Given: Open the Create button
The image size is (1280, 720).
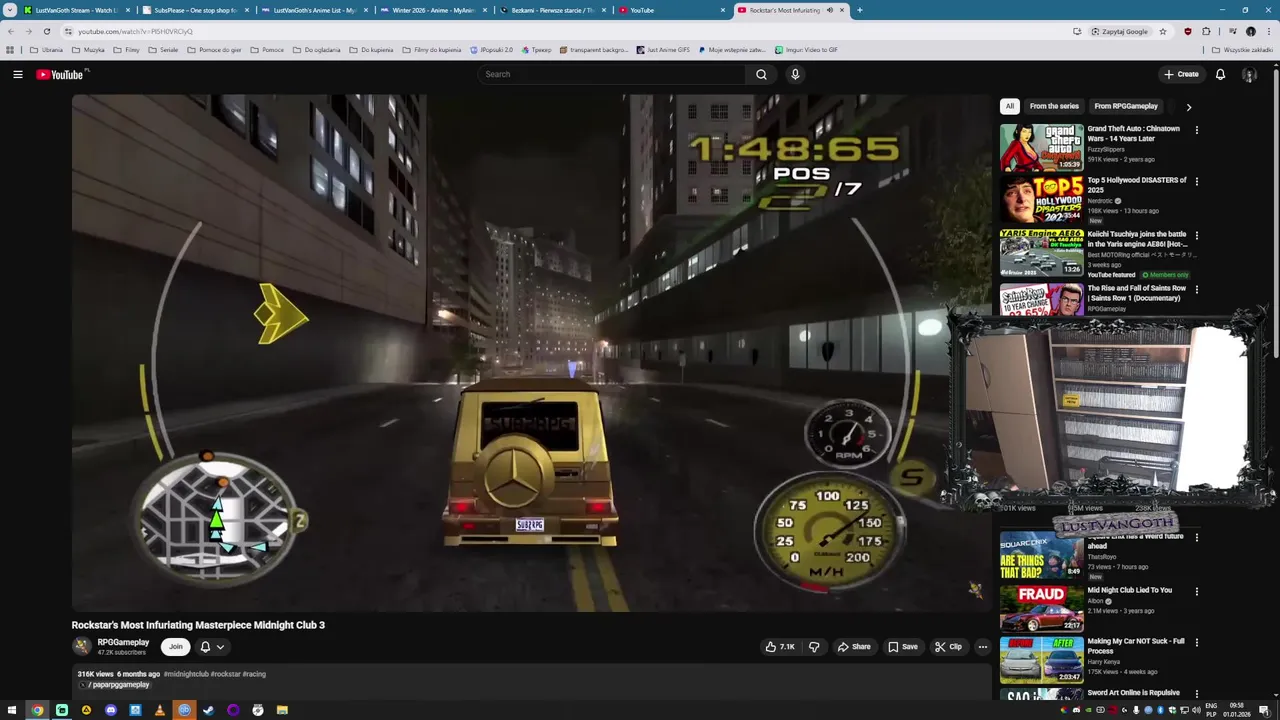Looking at the screenshot, I should point(1181,74).
